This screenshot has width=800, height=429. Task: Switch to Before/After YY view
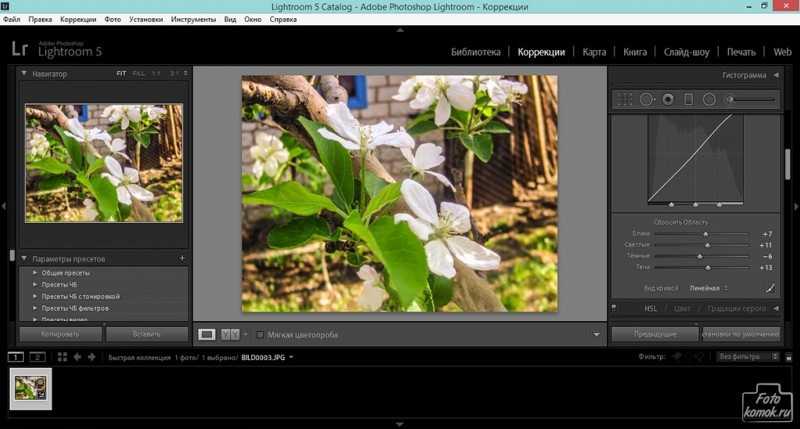(x=230, y=335)
